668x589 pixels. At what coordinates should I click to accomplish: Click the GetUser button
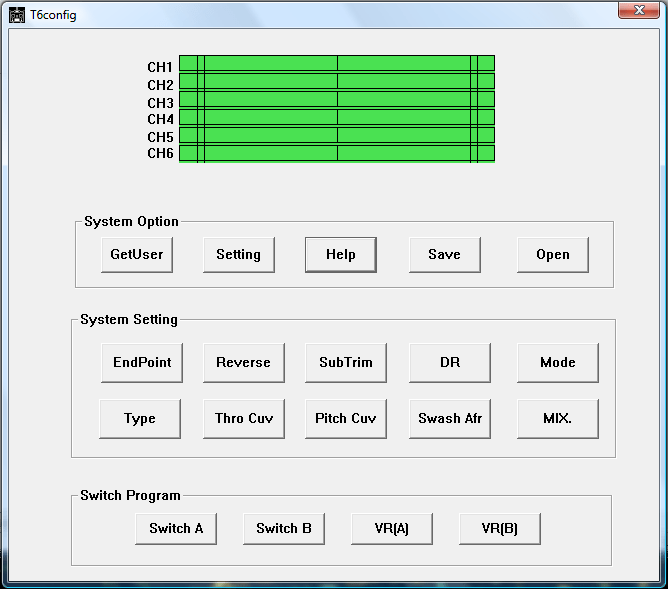(137, 255)
